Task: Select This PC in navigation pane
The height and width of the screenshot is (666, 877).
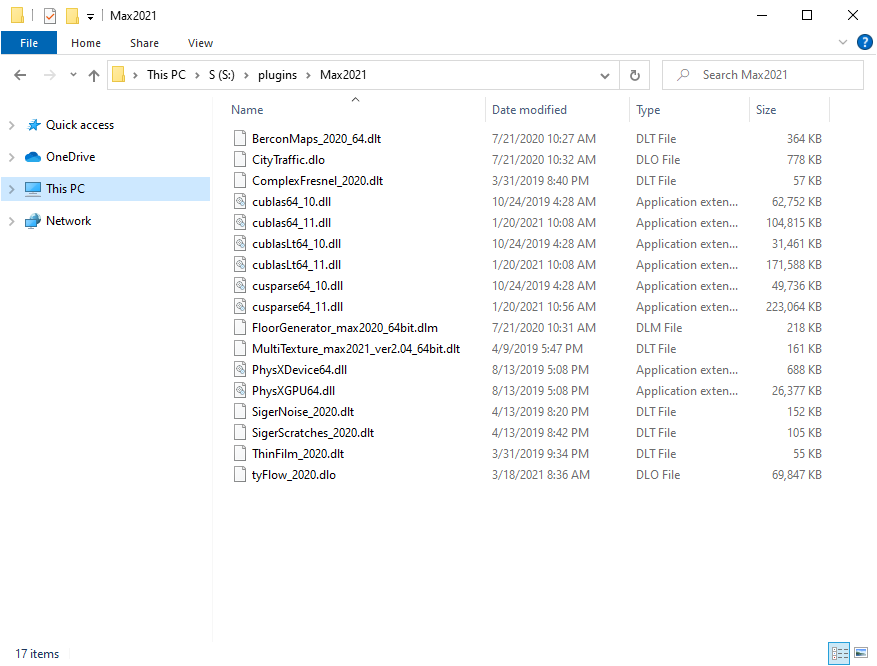Action: pos(65,189)
